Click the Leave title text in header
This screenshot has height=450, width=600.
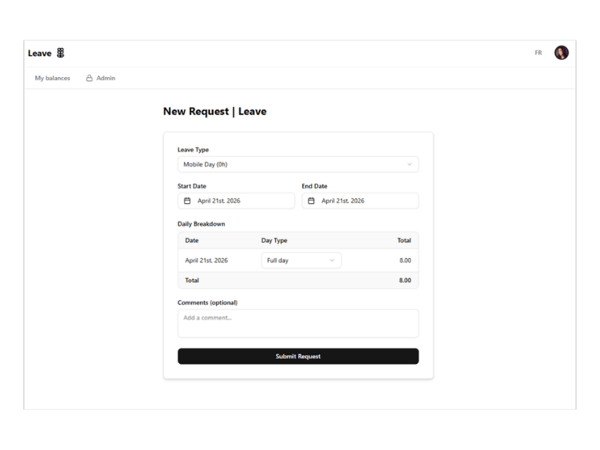pyautogui.click(x=40, y=53)
